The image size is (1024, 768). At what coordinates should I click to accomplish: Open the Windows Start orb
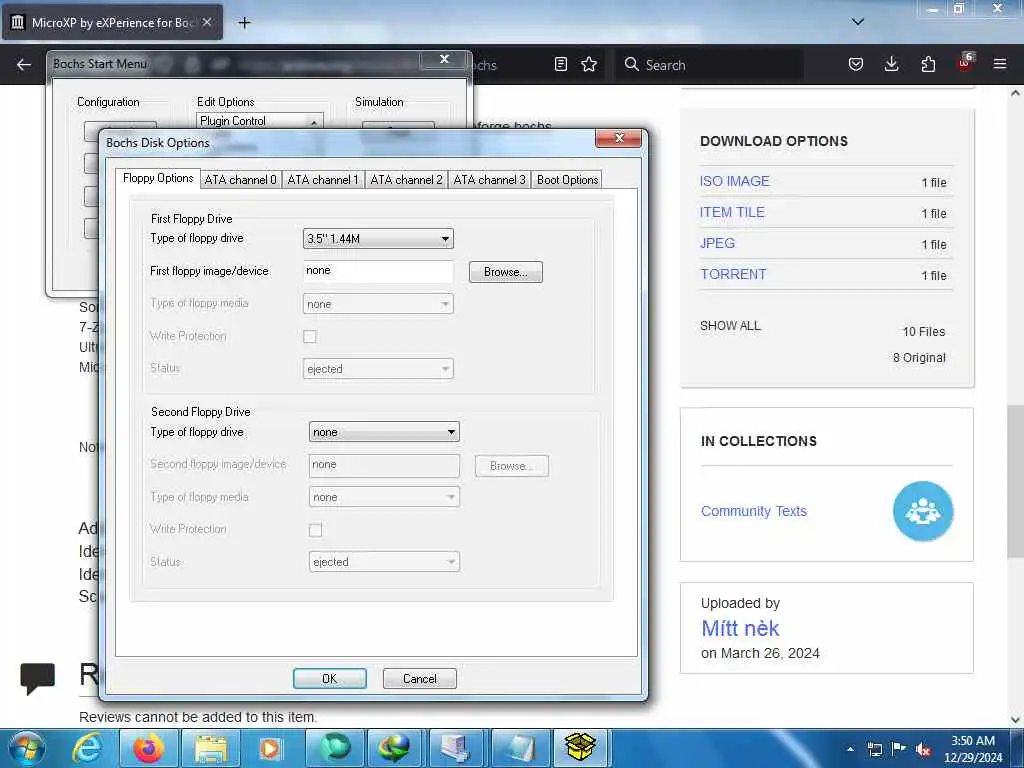pyautogui.click(x=27, y=748)
